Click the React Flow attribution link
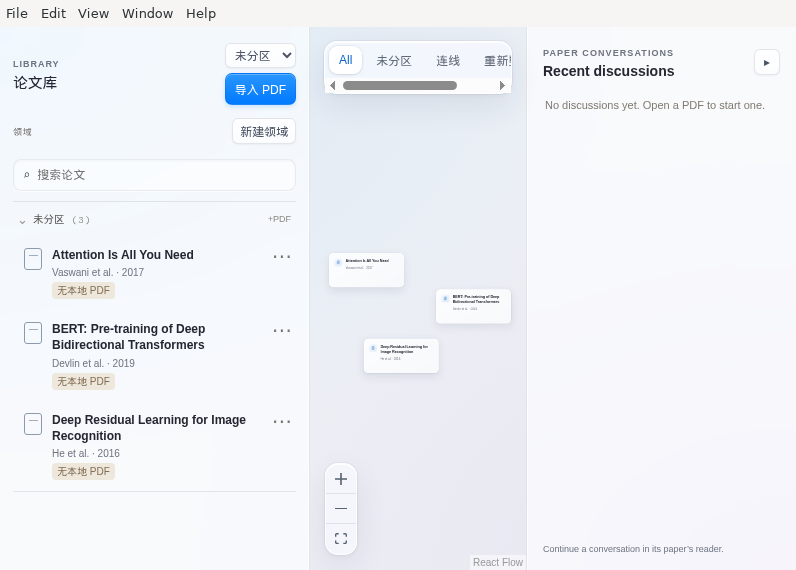 click(x=498, y=562)
